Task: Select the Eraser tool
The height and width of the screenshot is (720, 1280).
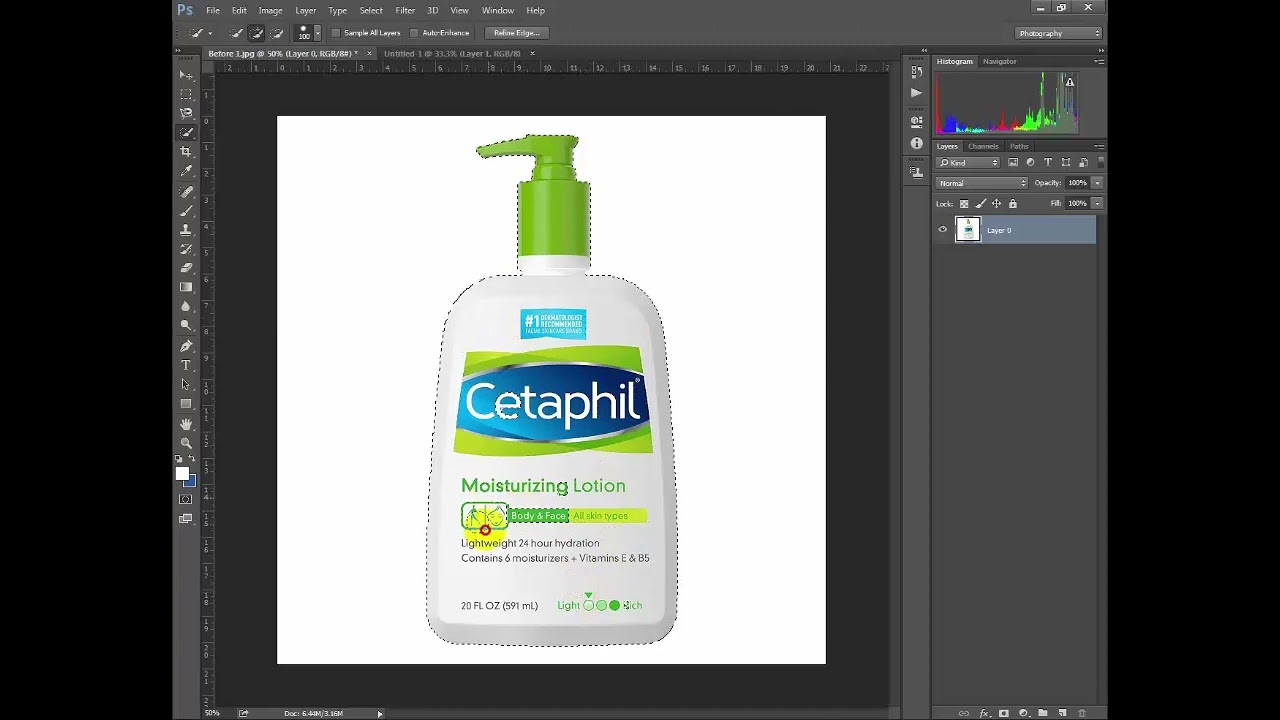Action: pyautogui.click(x=186, y=268)
